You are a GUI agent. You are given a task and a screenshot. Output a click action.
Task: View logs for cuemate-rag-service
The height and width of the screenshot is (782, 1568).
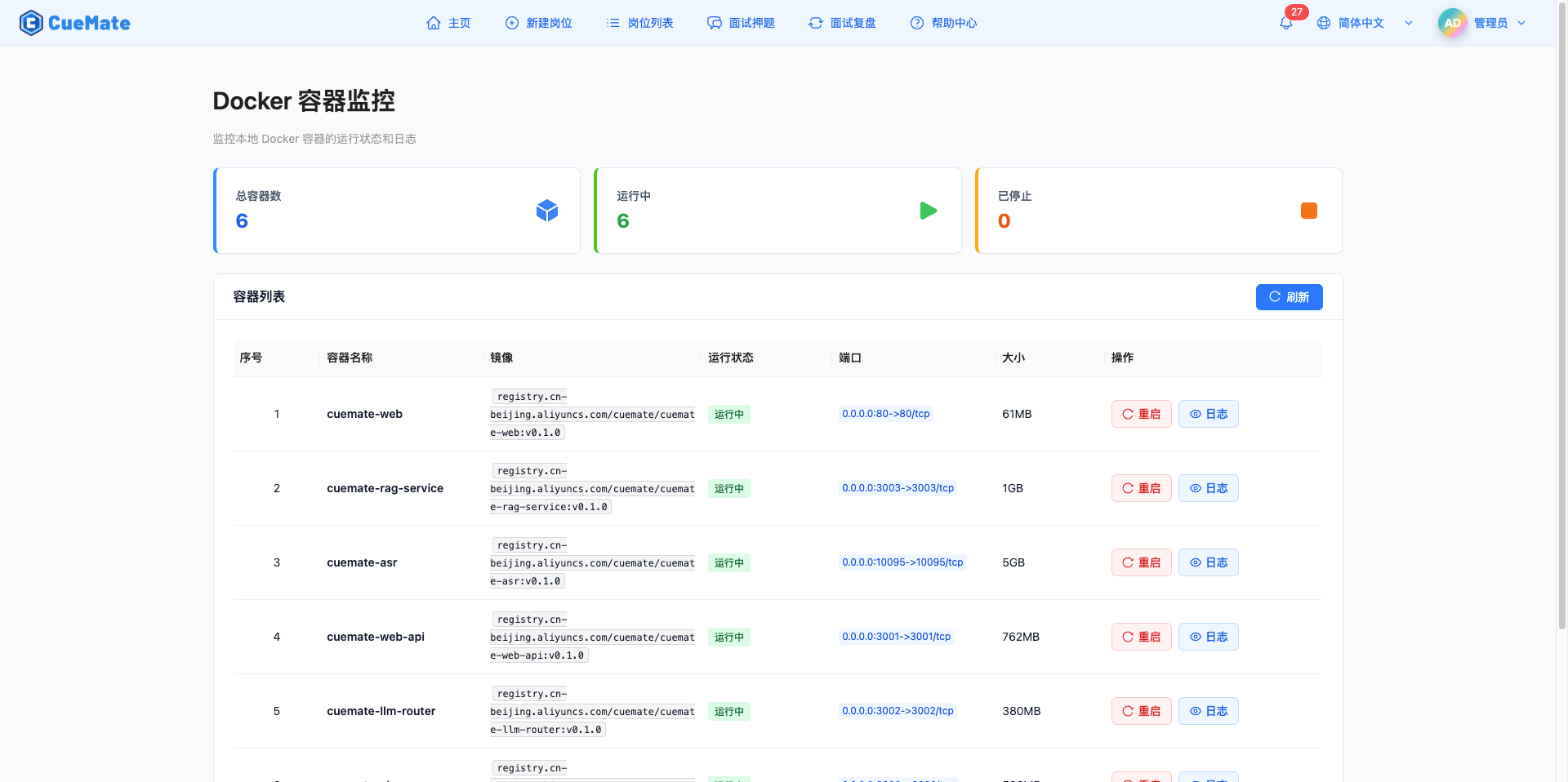point(1208,488)
